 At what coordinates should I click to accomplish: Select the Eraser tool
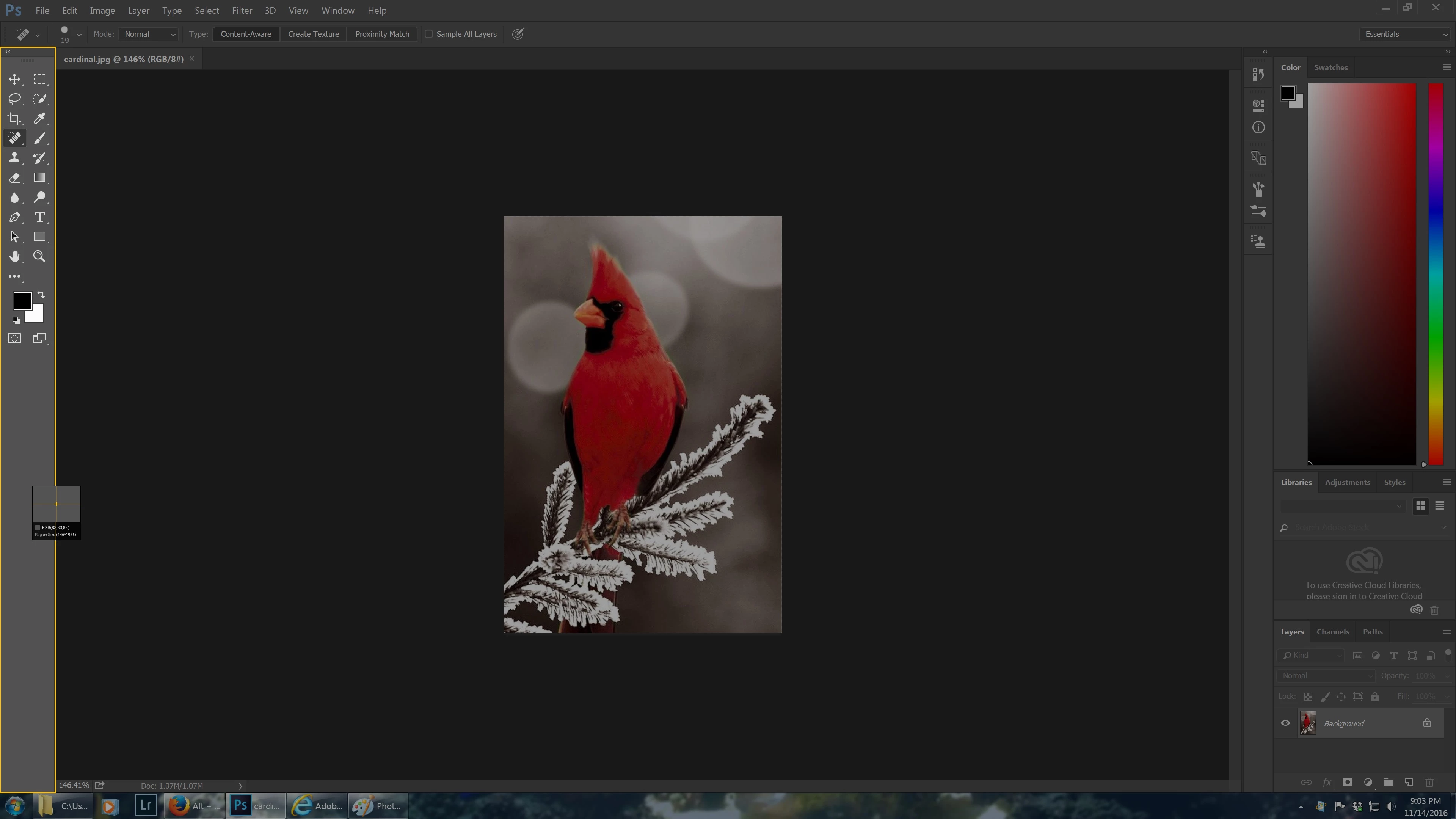click(15, 178)
